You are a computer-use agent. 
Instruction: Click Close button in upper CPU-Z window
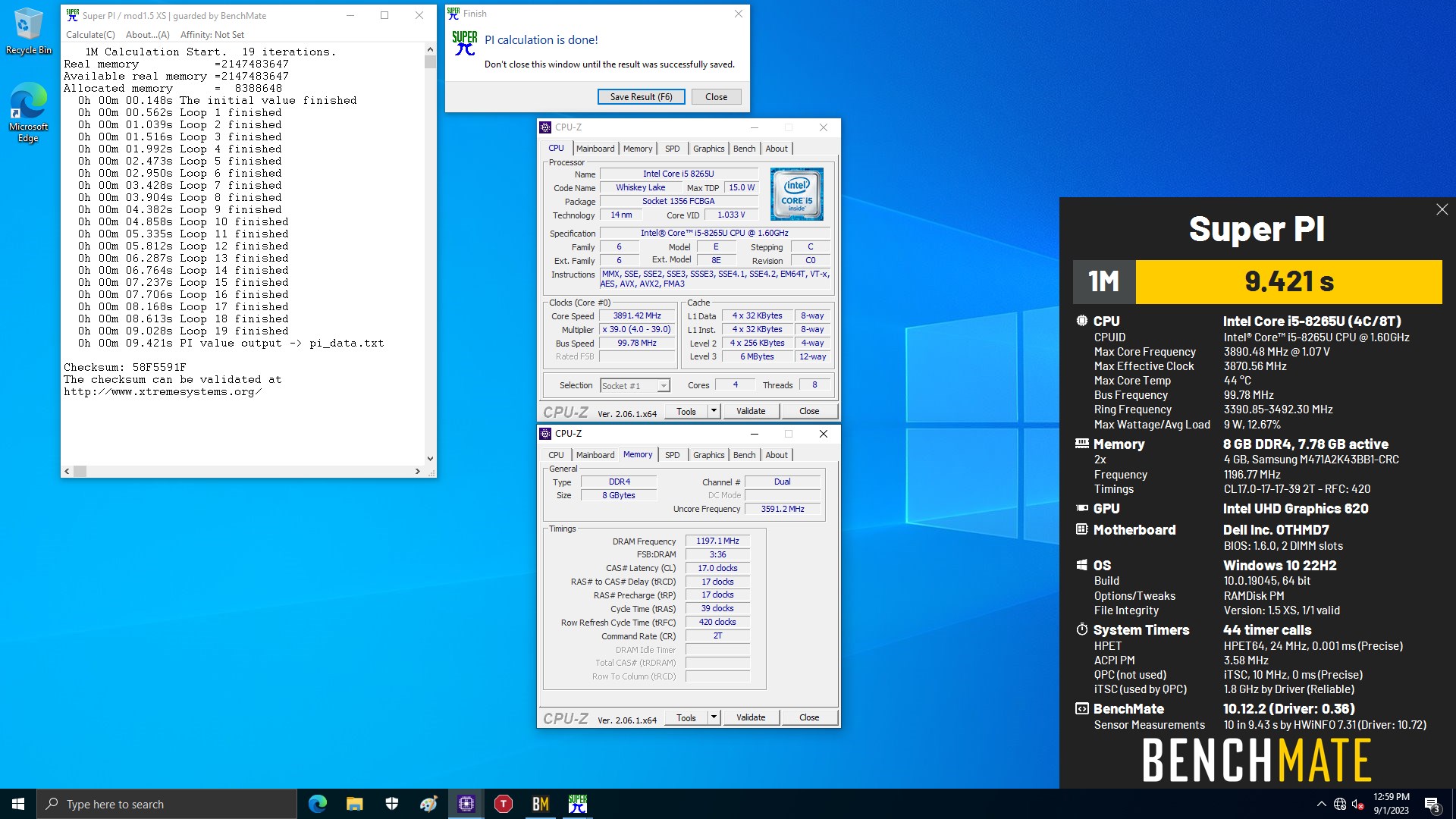click(x=809, y=412)
